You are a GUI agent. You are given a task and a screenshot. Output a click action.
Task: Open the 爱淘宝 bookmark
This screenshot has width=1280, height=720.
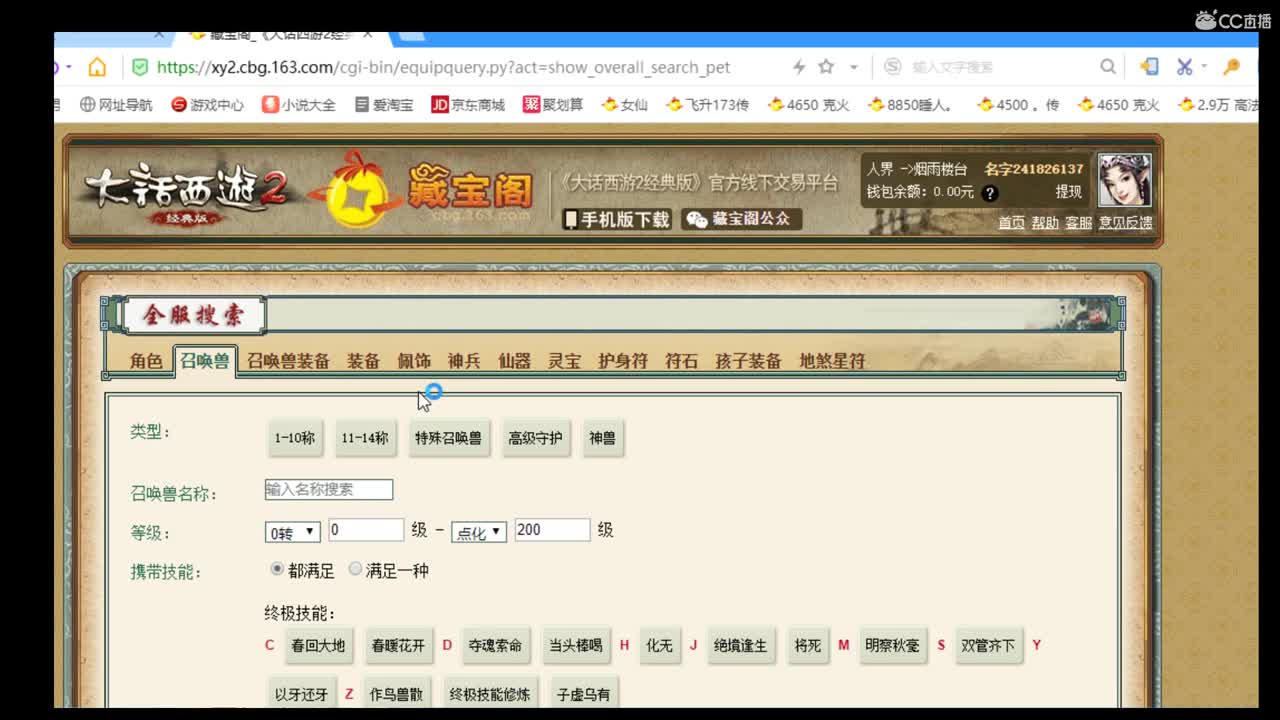coord(384,104)
